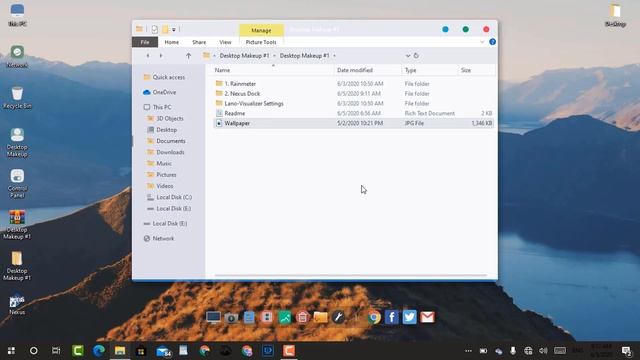Click the camera icon in the dock

[231, 318]
